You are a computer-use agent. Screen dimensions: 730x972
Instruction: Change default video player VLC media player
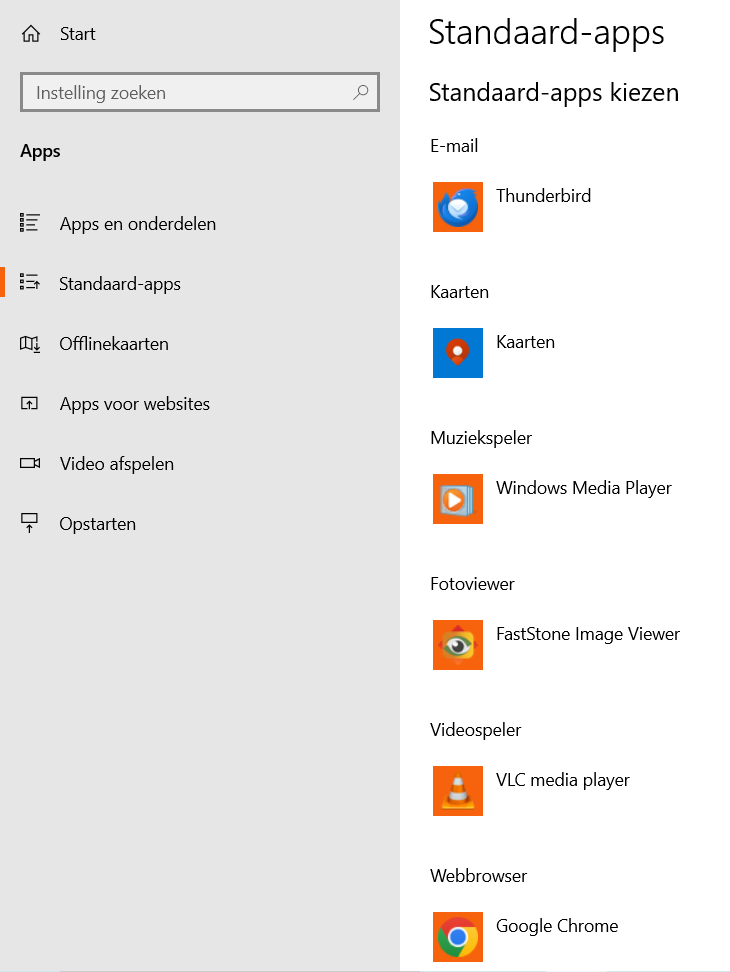tap(562, 780)
